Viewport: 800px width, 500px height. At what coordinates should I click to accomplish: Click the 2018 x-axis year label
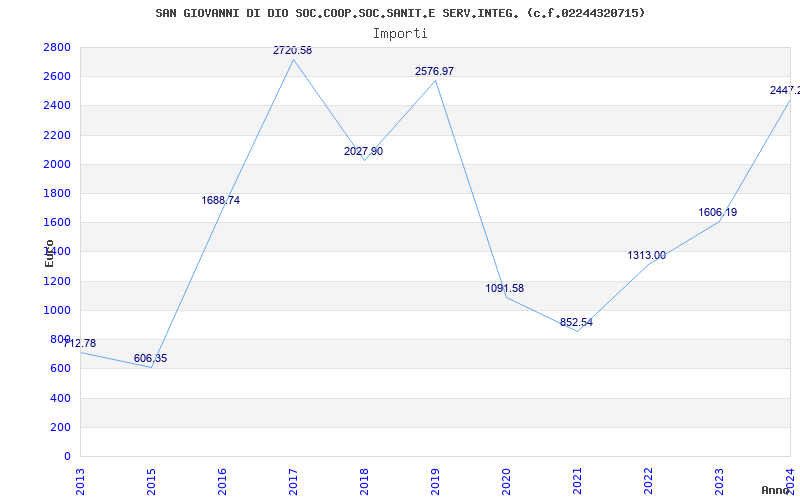coord(364,482)
